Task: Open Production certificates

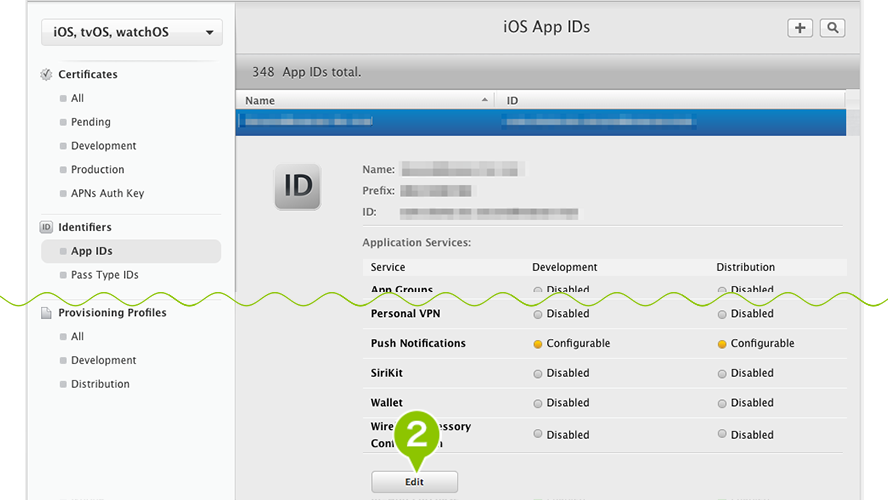Action: tap(98, 170)
